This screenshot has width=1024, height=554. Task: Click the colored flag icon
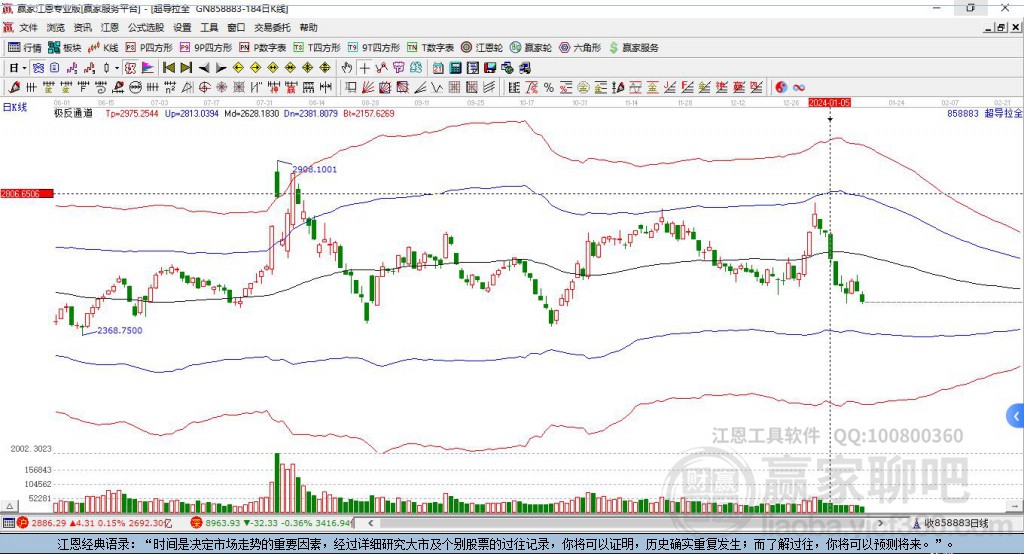[148, 68]
